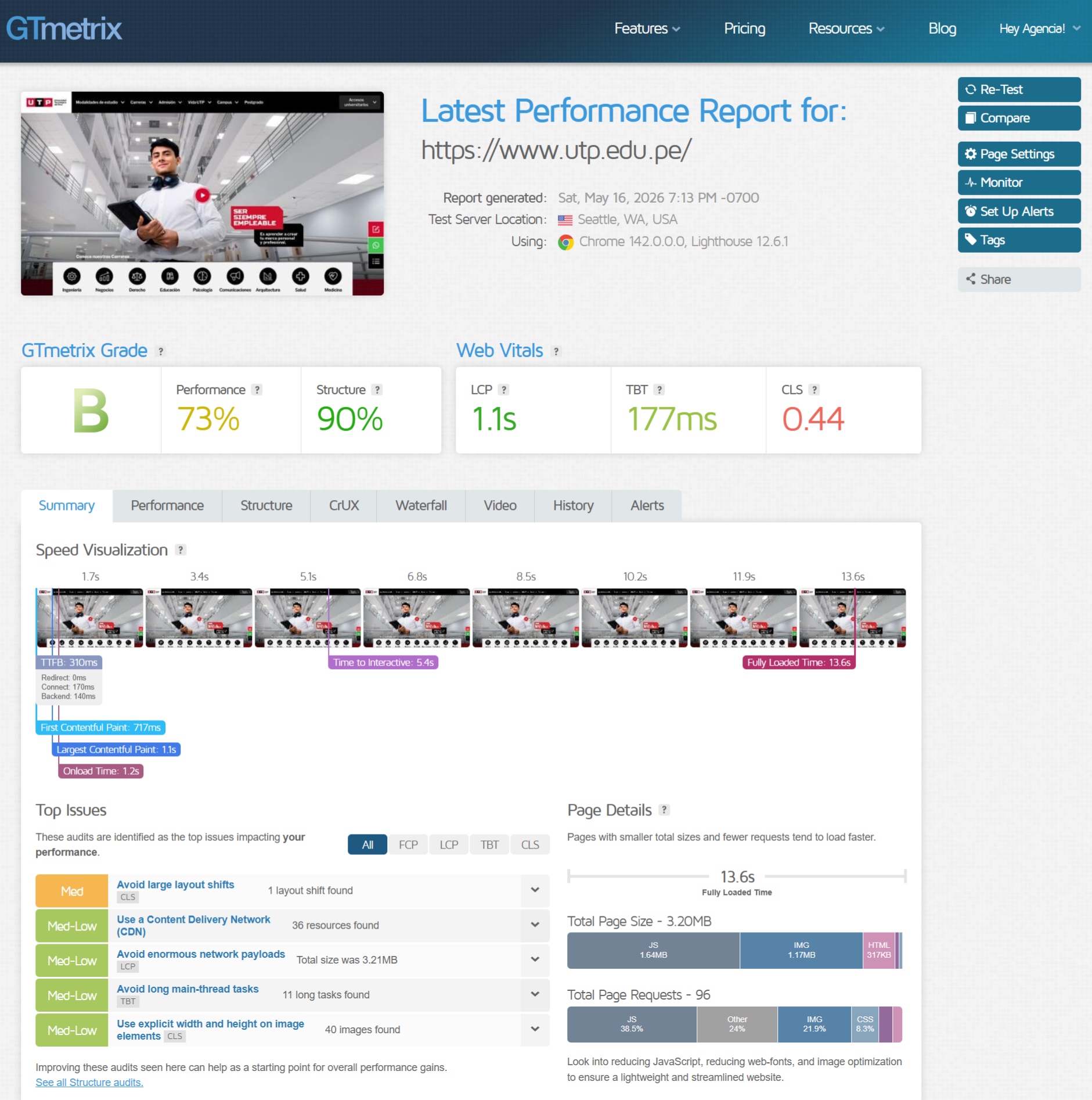Screen dimensions: 1092x1100
Task: Open the Hey Agencia! account dropdown
Action: (x=1039, y=28)
